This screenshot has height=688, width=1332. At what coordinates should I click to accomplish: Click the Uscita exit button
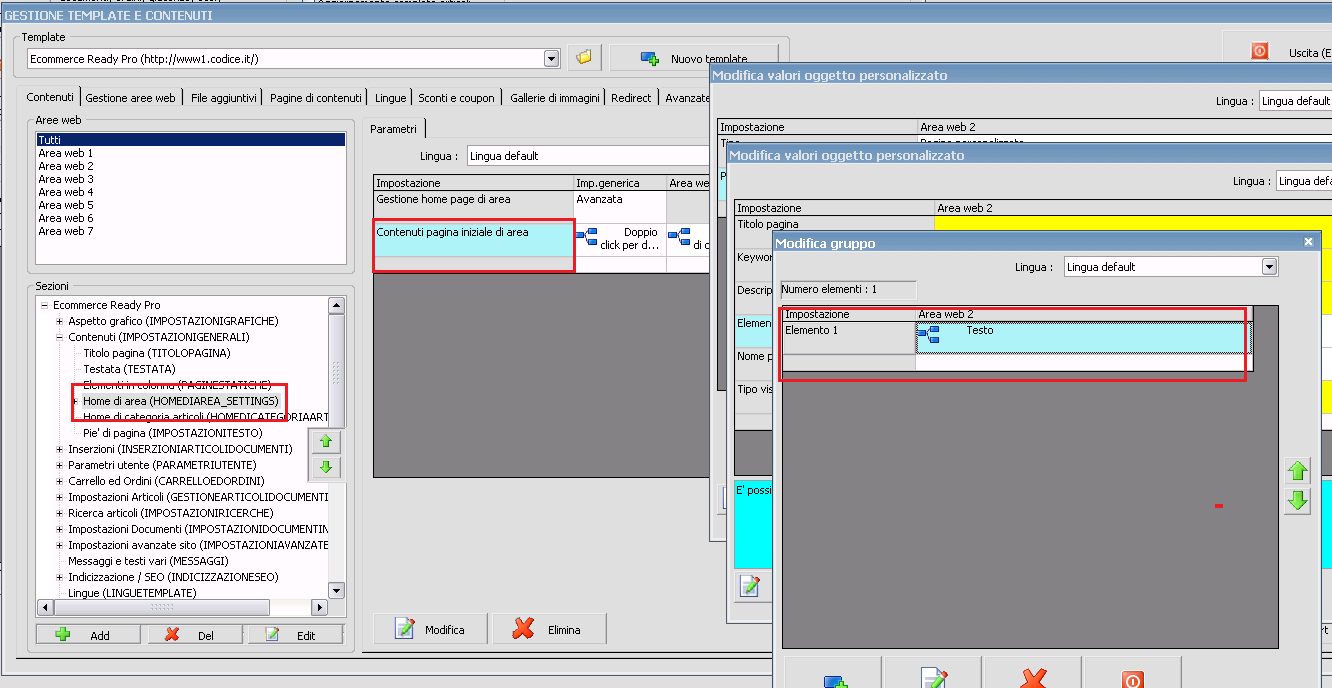(1278, 52)
